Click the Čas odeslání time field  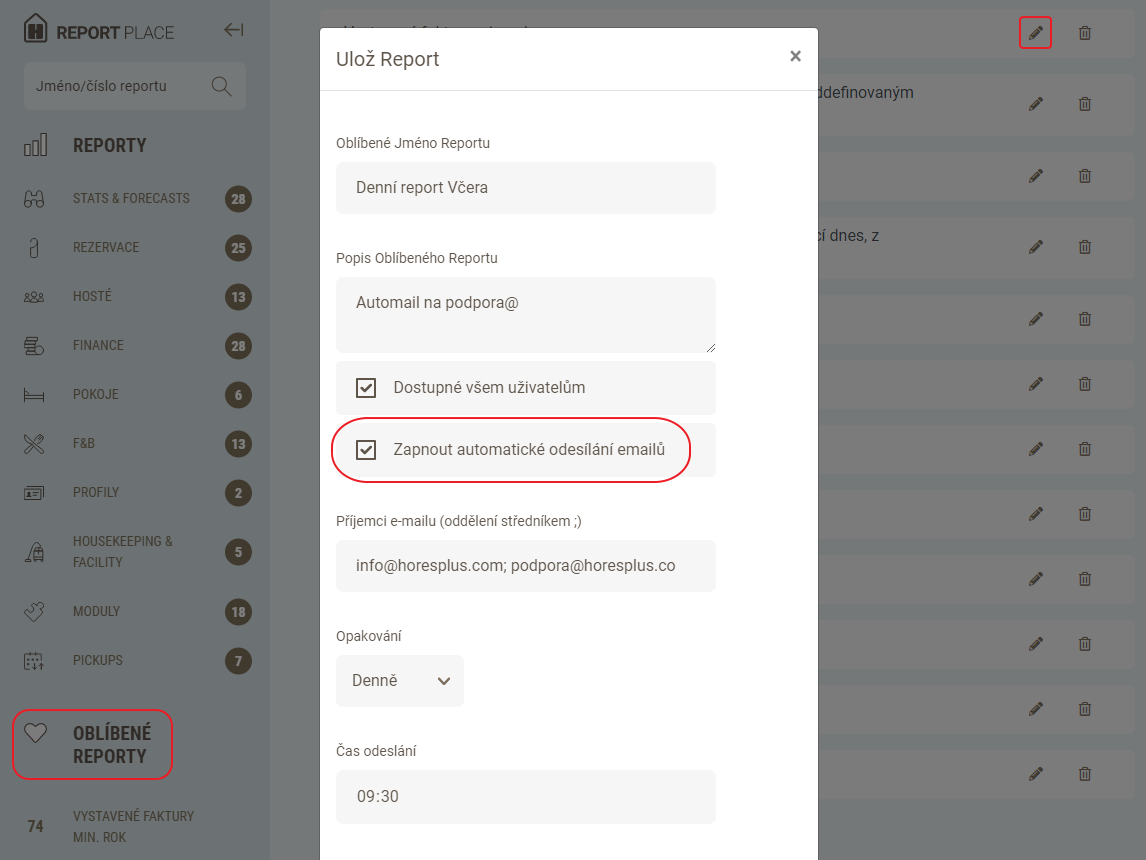[525, 797]
